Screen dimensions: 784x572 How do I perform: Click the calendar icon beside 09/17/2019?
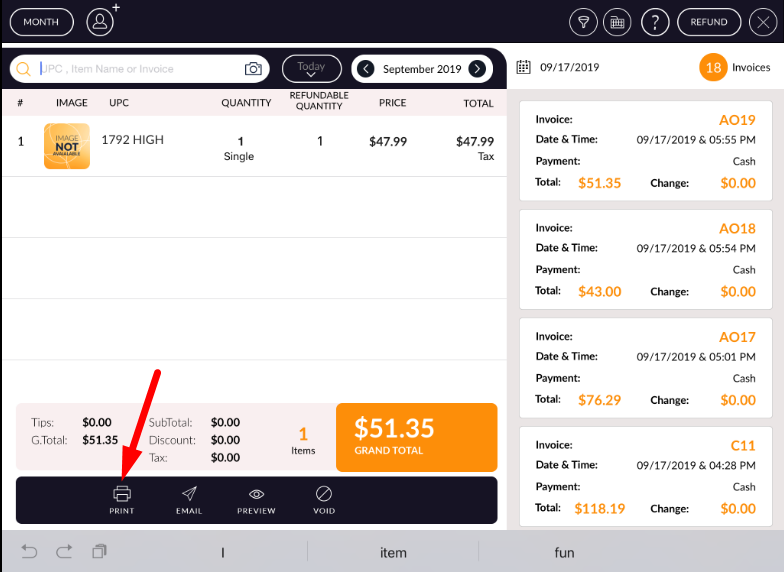pos(523,67)
